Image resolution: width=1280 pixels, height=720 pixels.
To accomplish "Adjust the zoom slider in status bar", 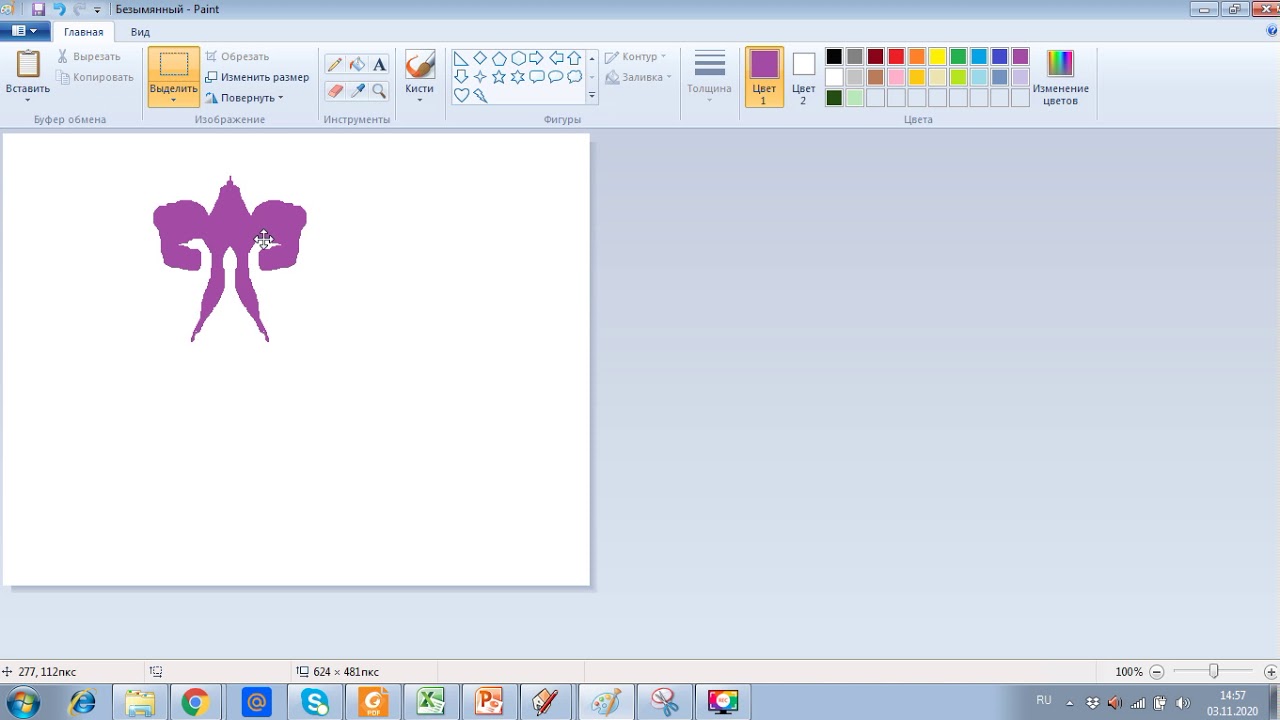I will pyautogui.click(x=1214, y=672).
